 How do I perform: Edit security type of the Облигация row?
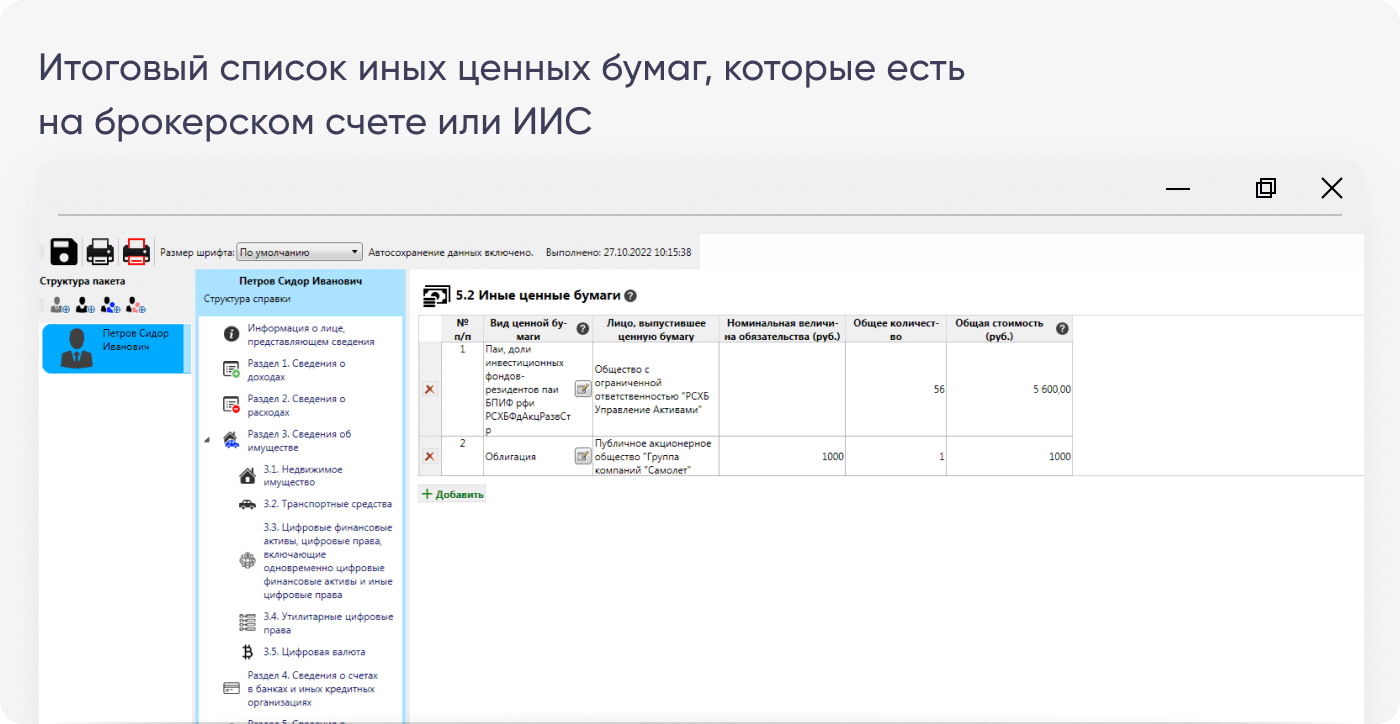pos(582,456)
